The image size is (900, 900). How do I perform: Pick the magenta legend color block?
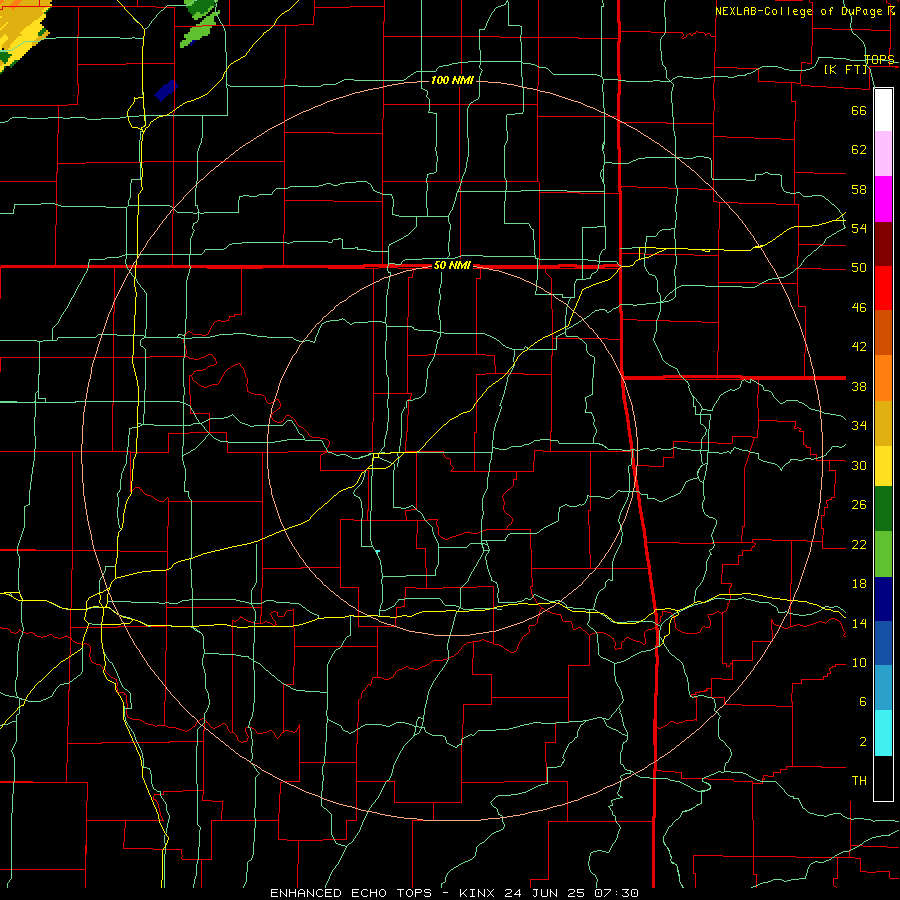(883, 199)
